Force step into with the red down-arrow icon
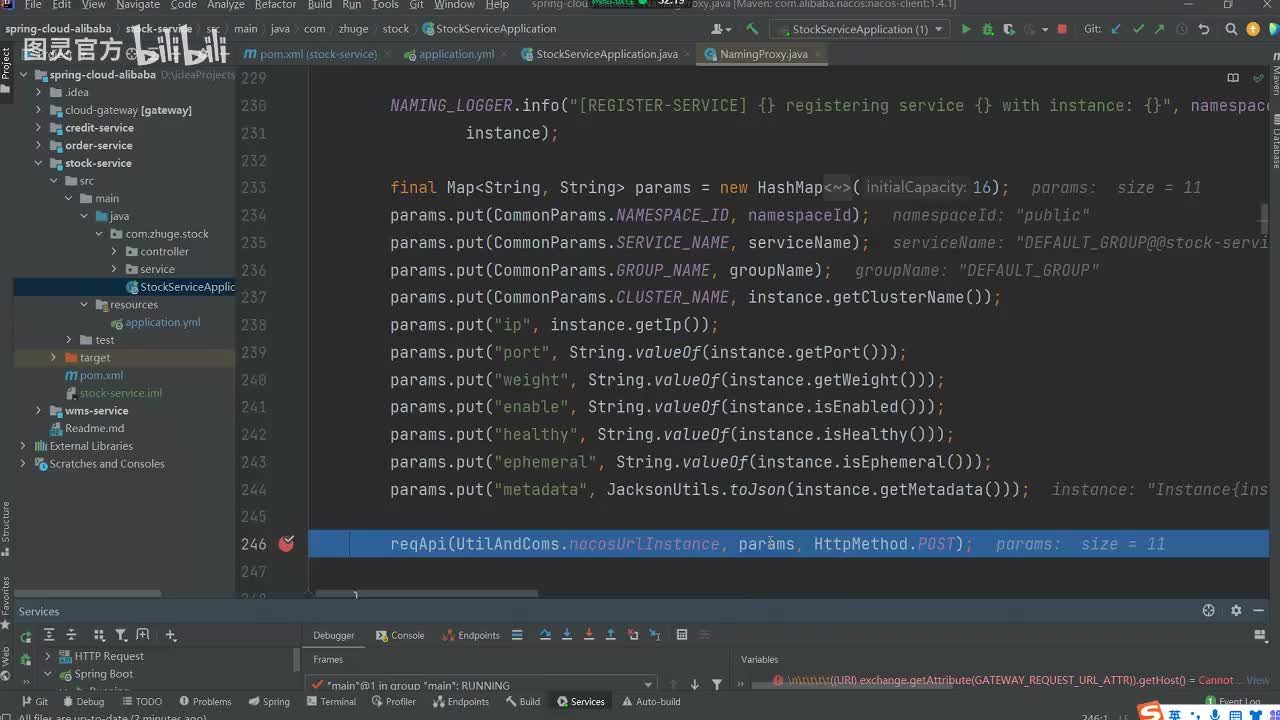The height and width of the screenshot is (720, 1280). coord(589,635)
